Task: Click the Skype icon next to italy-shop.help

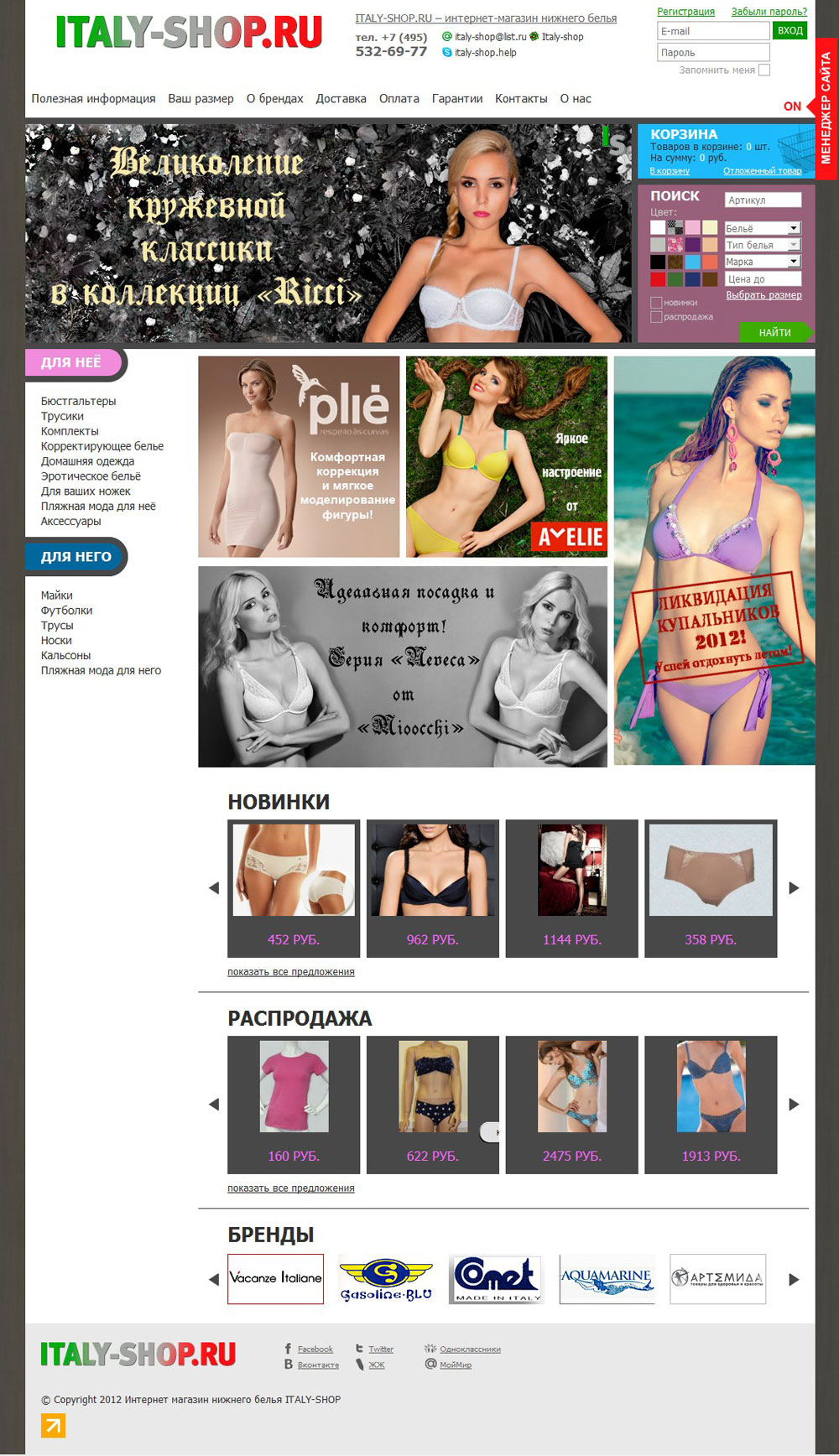Action: coord(447,52)
